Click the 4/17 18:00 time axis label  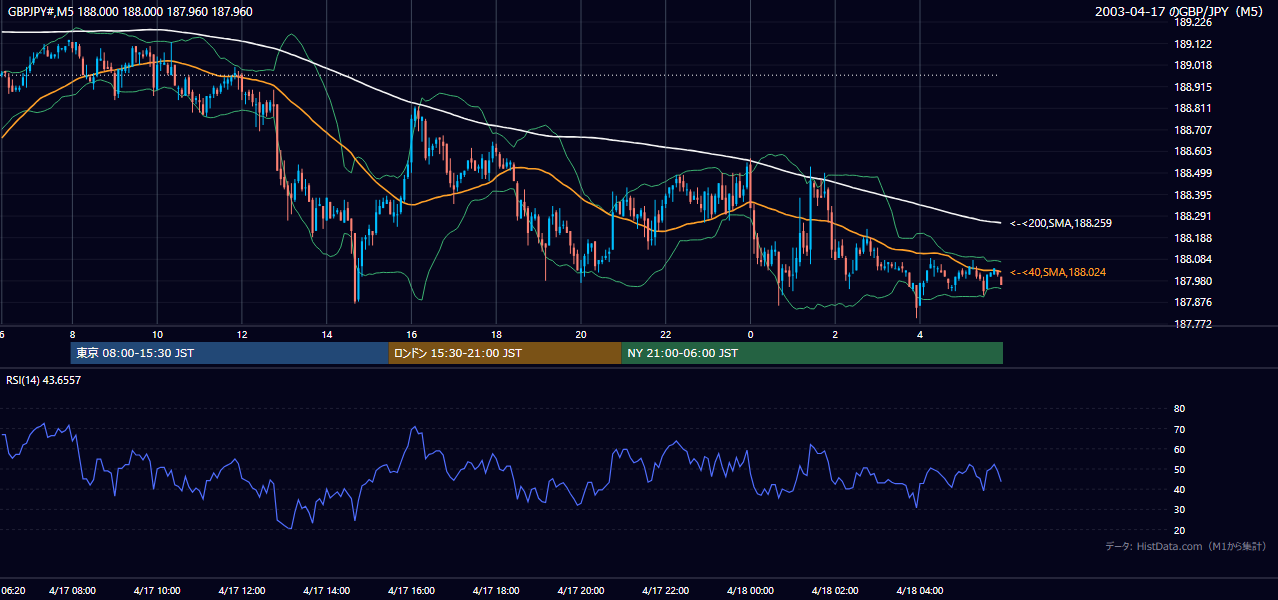point(496,591)
